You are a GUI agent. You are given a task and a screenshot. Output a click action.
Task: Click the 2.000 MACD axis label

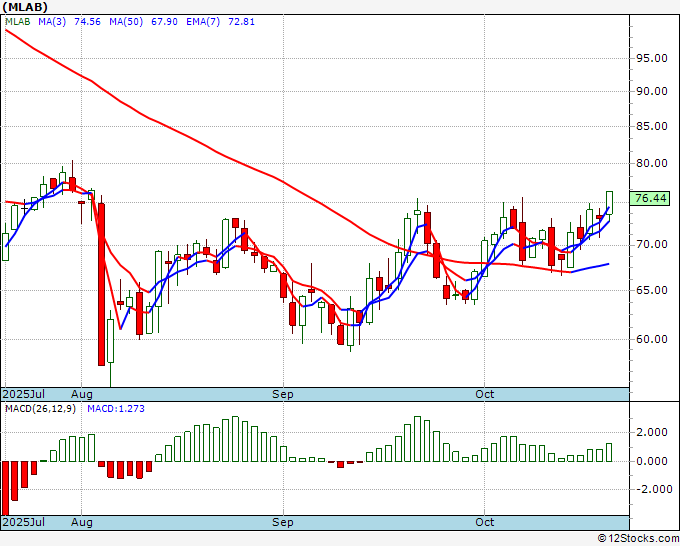click(x=651, y=432)
